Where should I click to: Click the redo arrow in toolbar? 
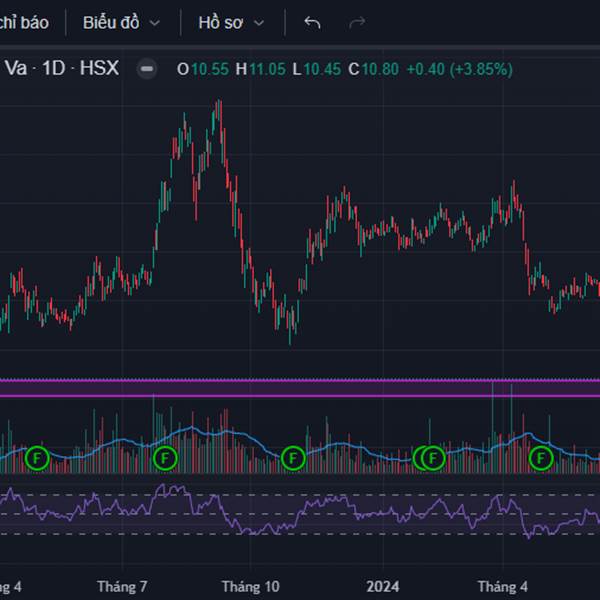click(x=357, y=22)
